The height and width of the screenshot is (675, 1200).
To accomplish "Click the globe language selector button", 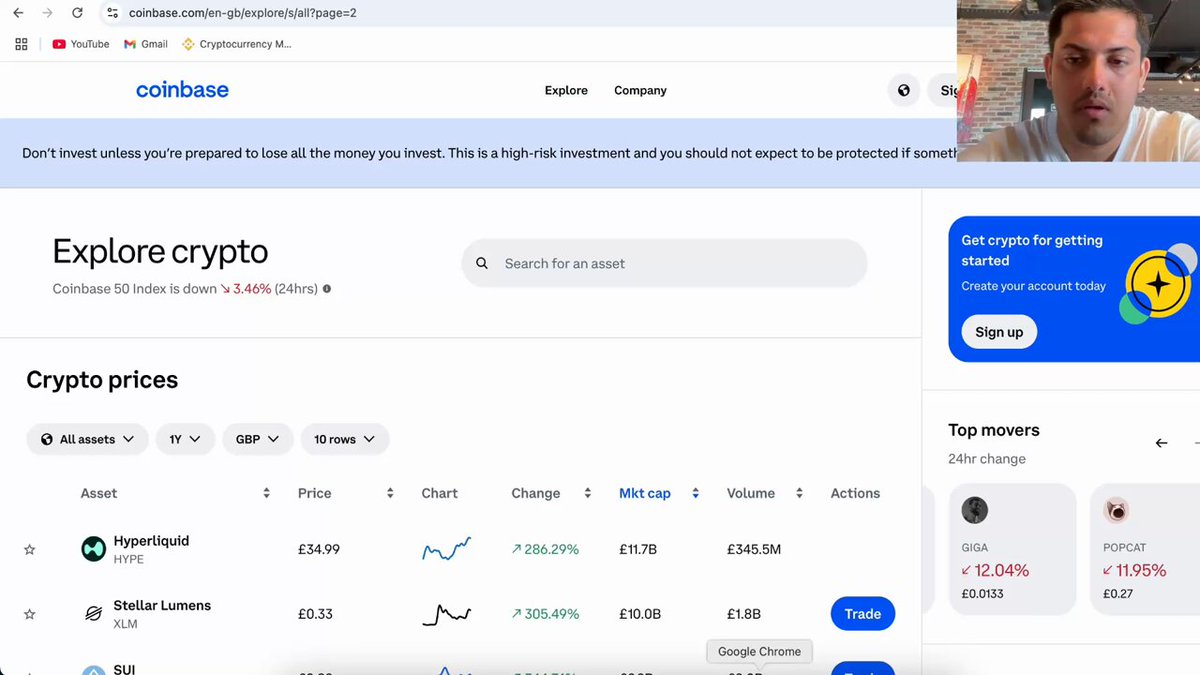I will pos(904,90).
